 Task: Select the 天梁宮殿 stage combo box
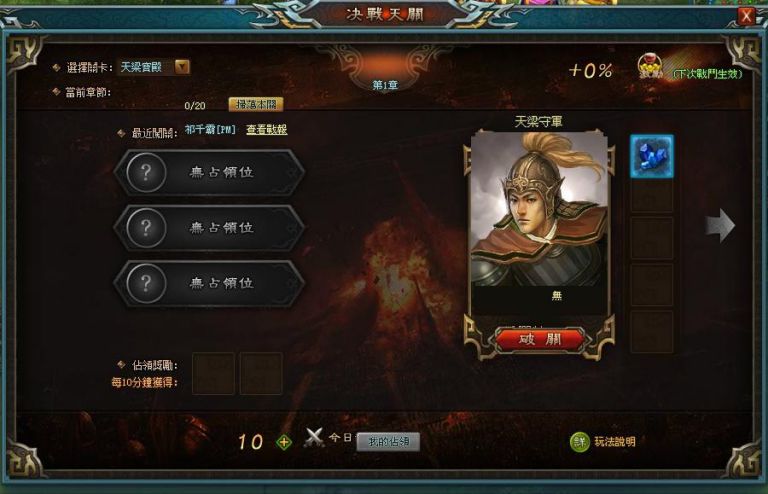(153, 67)
